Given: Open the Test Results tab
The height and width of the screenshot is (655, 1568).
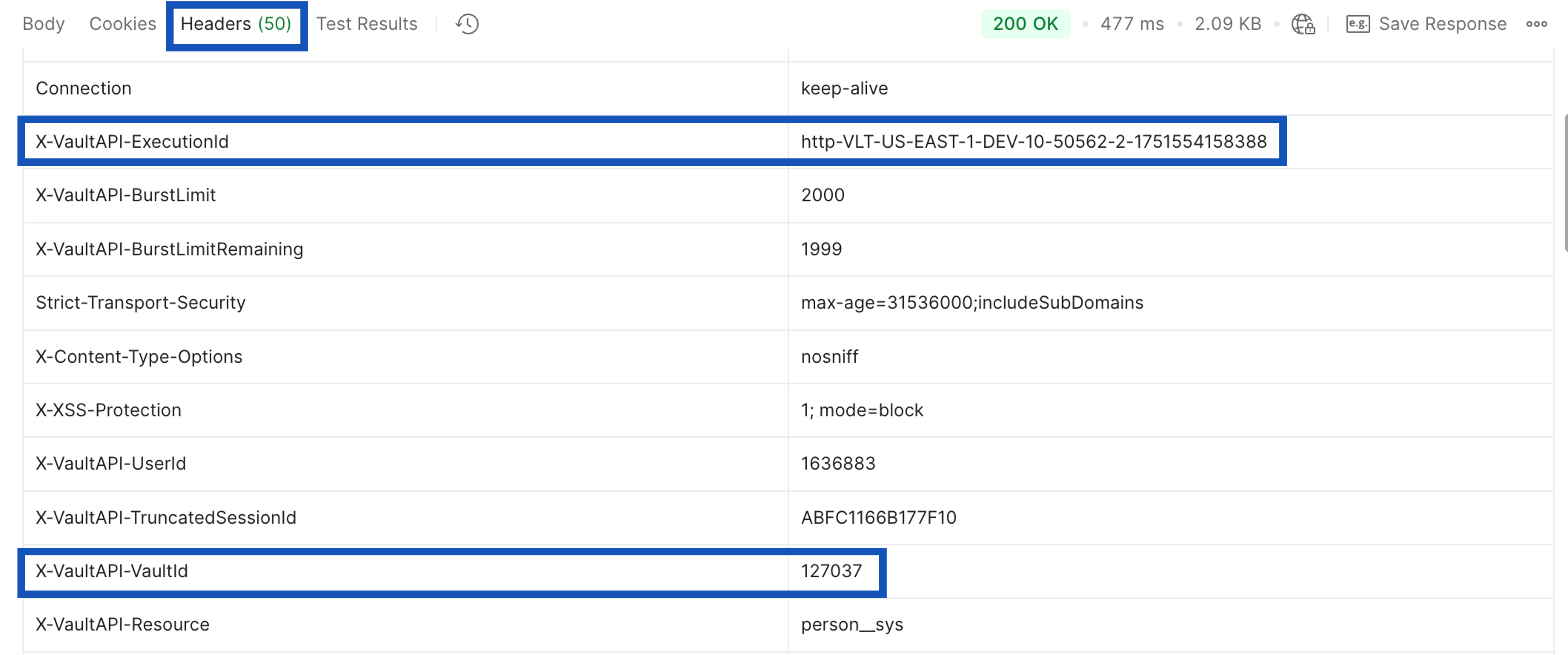Looking at the screenshot, I should (x=366, y=24).
